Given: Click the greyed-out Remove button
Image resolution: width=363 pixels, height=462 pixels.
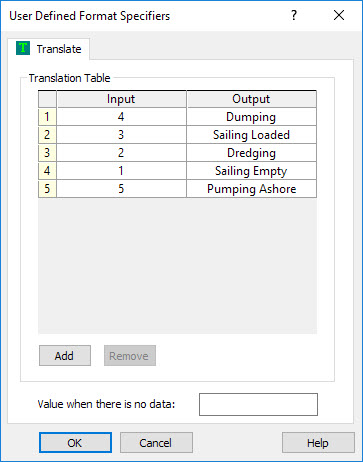Looking at the screenshot, I should click(x=130, y=356).
